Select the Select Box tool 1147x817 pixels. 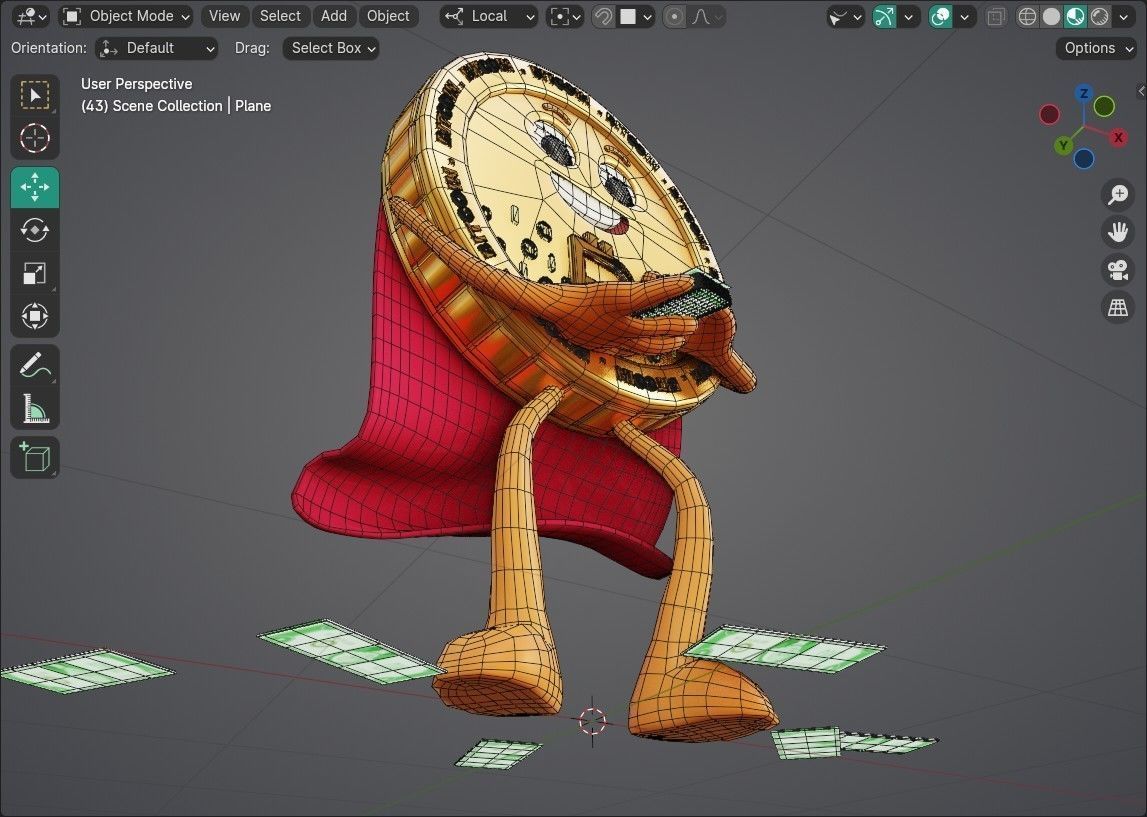35,95
